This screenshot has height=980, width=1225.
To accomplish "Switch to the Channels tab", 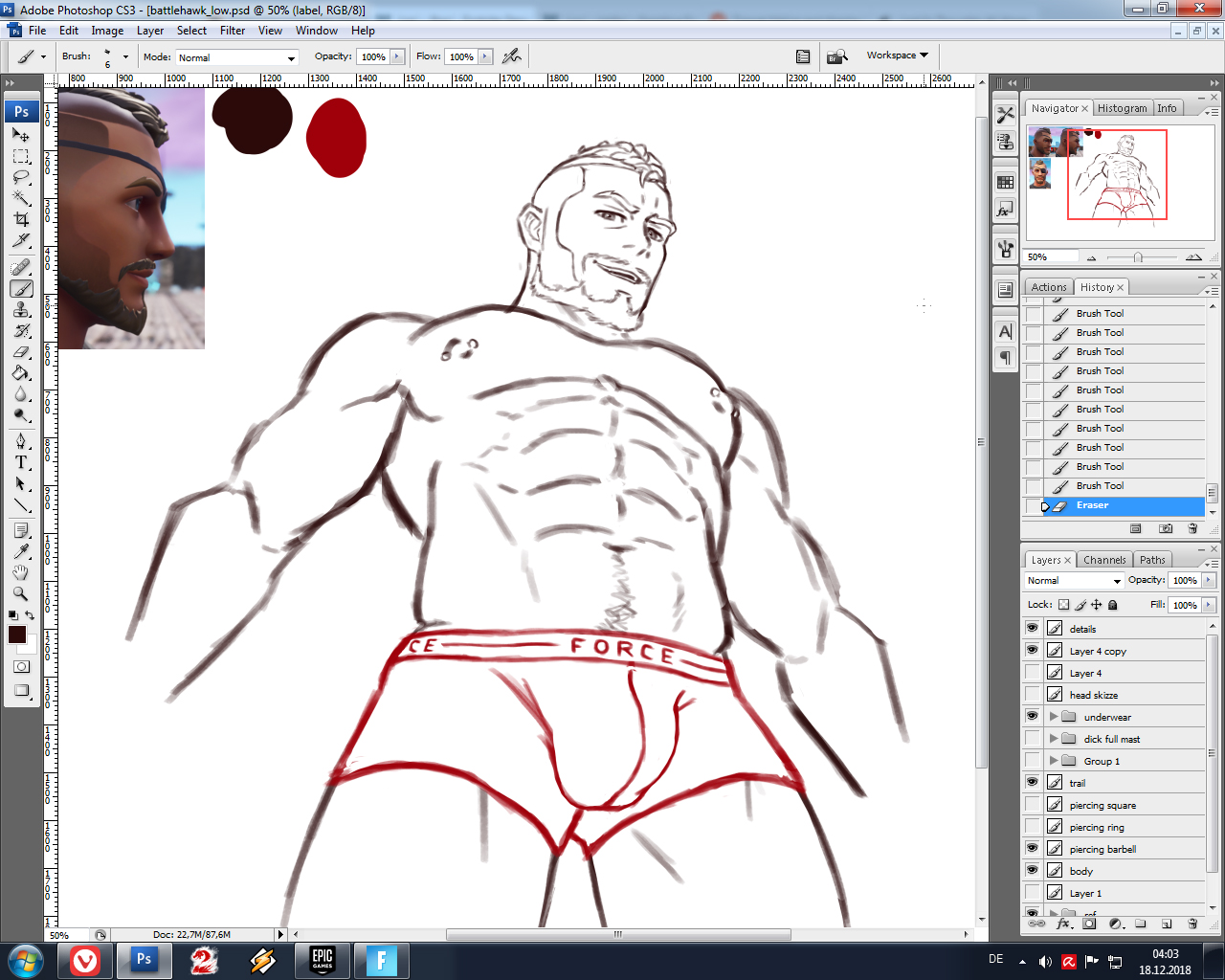I will point(1104,560).
